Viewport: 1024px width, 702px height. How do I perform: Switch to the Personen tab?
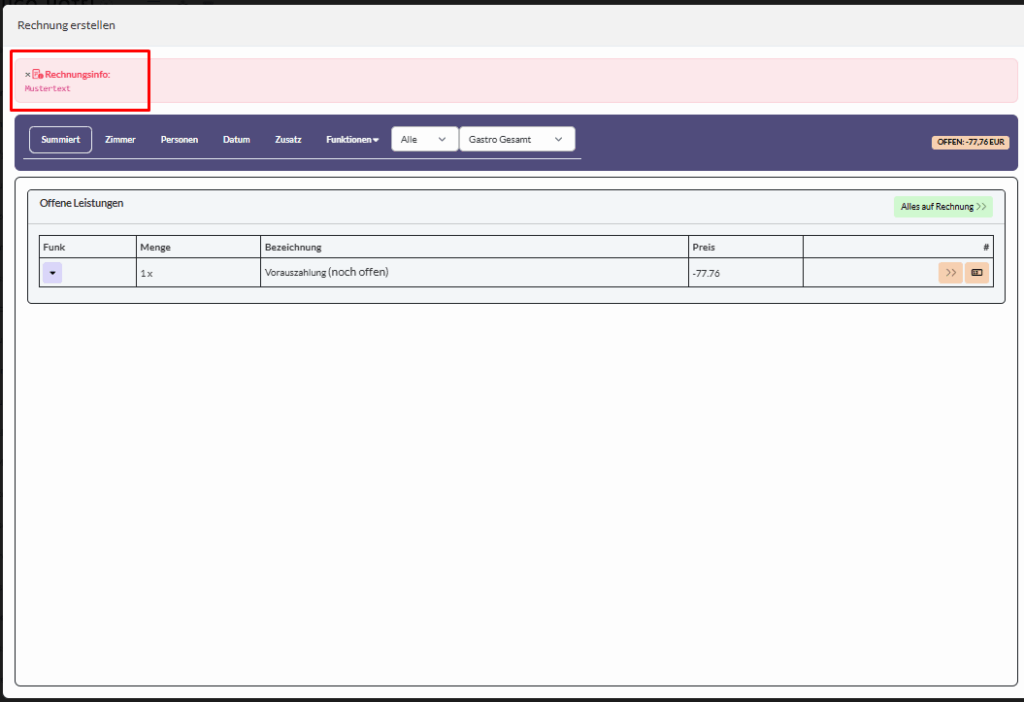[x=179, y=140]
